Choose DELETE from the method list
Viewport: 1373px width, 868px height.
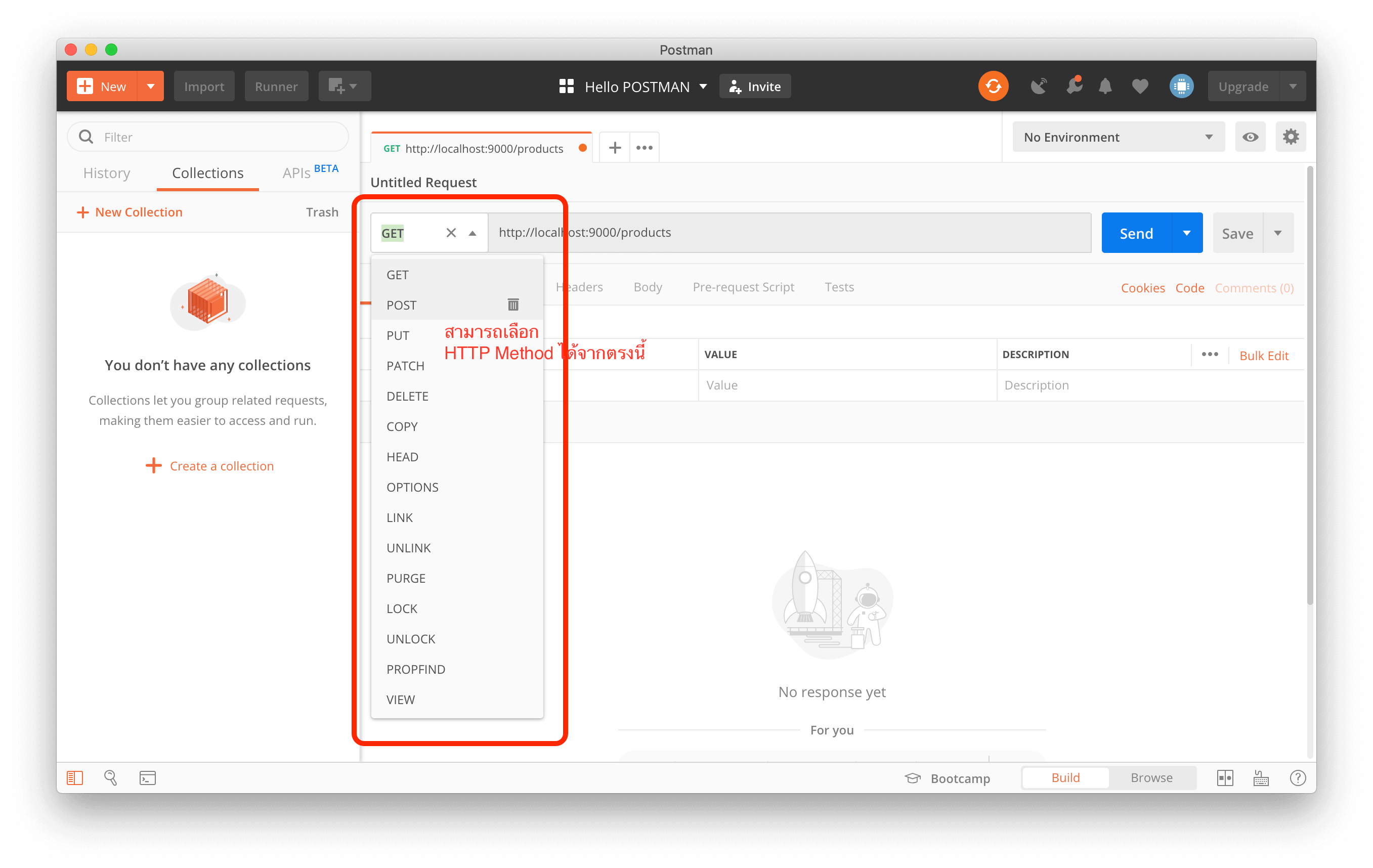[456, 396]
